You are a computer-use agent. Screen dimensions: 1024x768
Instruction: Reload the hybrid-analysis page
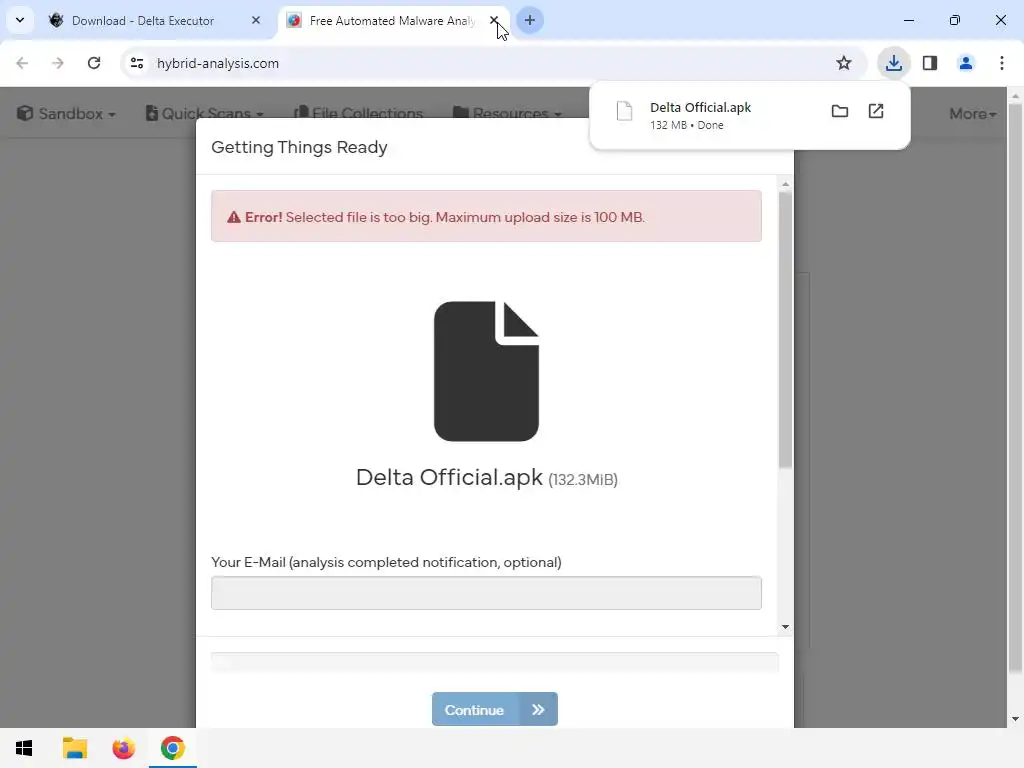pos(93,63)
